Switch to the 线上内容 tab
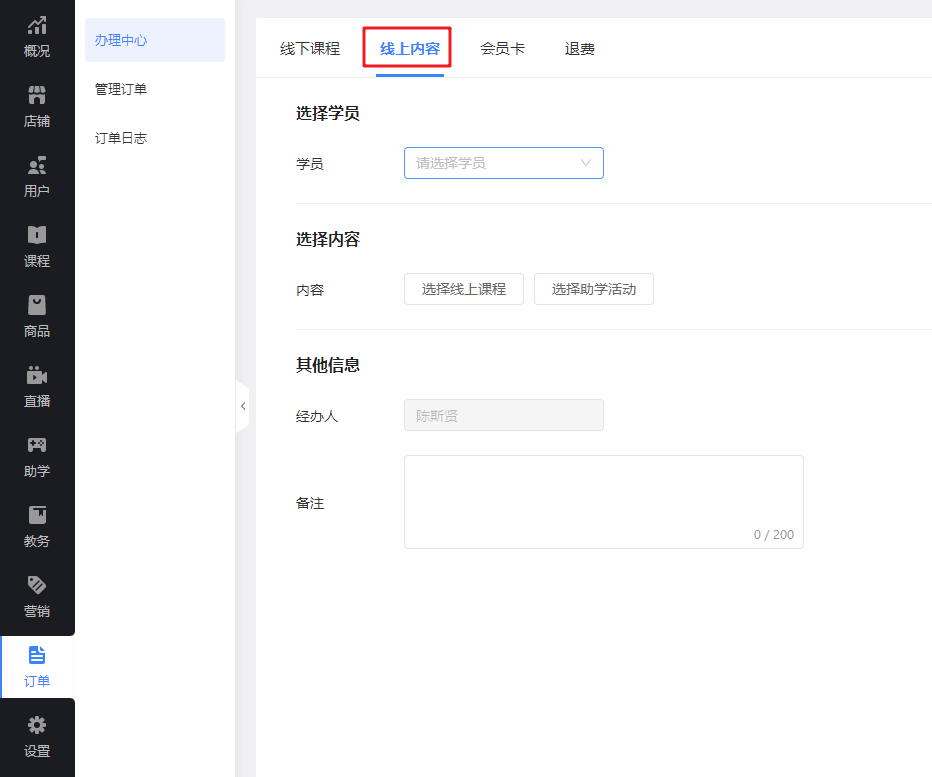 coord(410,49)
